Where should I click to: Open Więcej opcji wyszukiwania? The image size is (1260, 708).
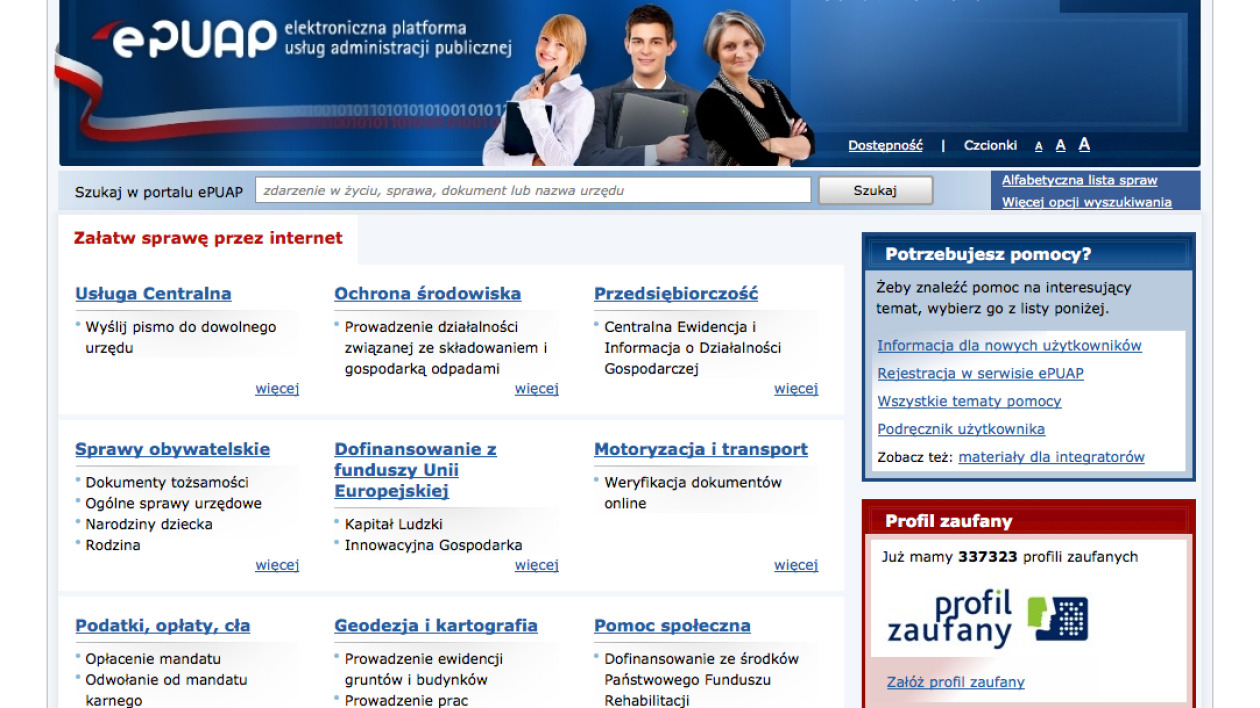[1087, 202]
